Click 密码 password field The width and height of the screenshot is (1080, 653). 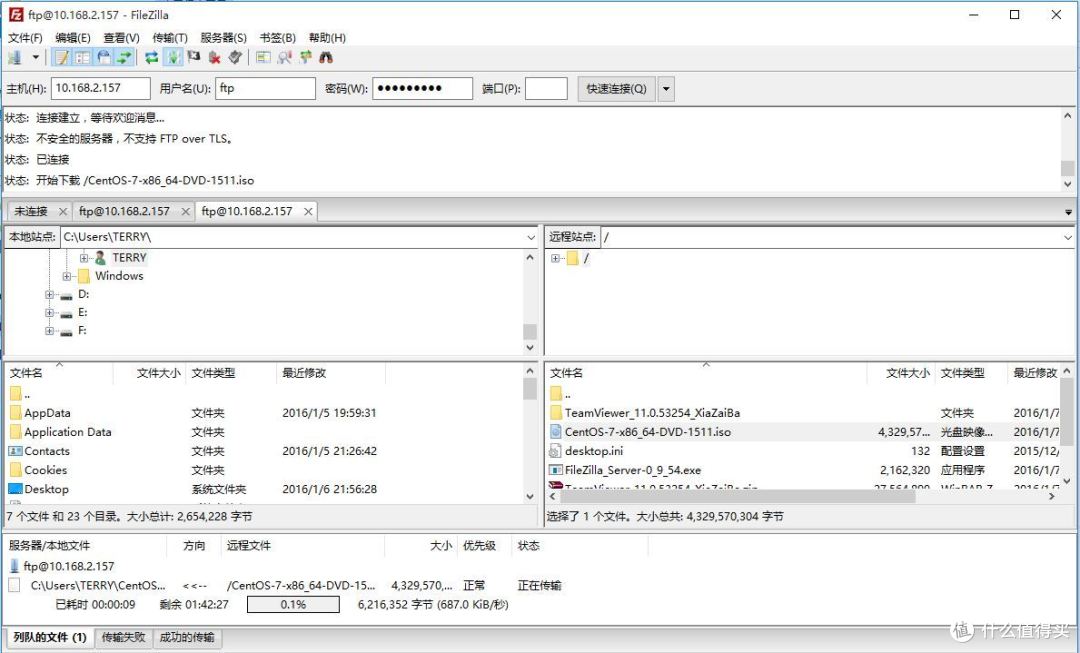(x=422, y=88)
